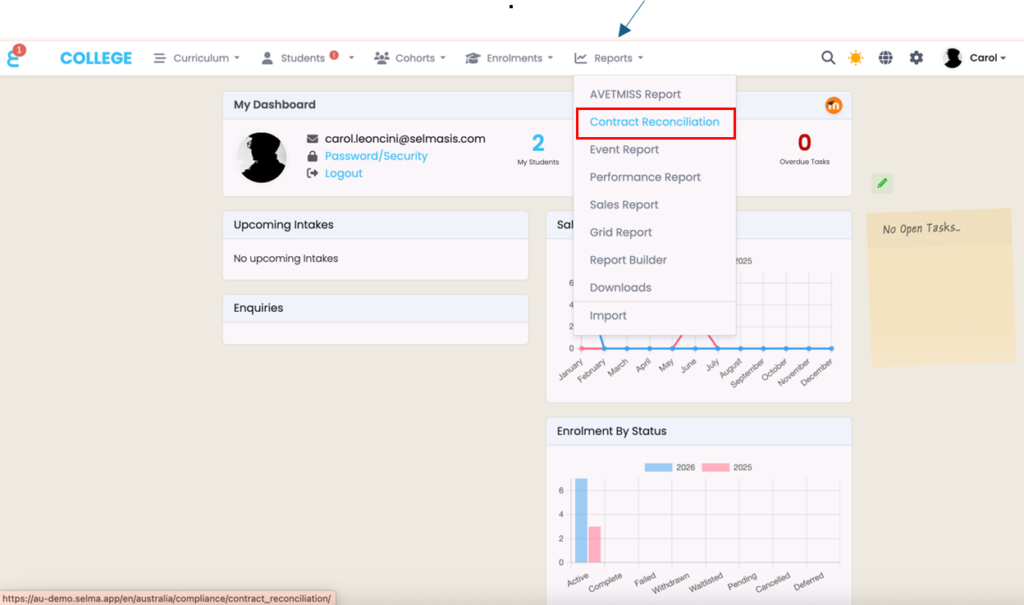Screen dimensions: 1024x605
Task: Choose AVETMISS Report menu item
Action: (635, 94)
